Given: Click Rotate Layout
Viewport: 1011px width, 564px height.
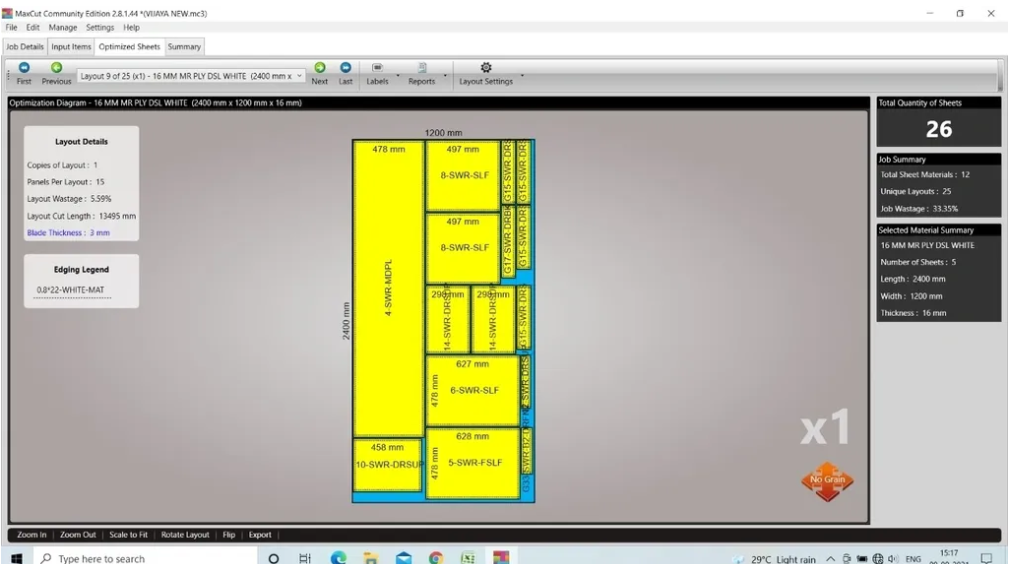Looking at the screenshot, I should point(185,535).
